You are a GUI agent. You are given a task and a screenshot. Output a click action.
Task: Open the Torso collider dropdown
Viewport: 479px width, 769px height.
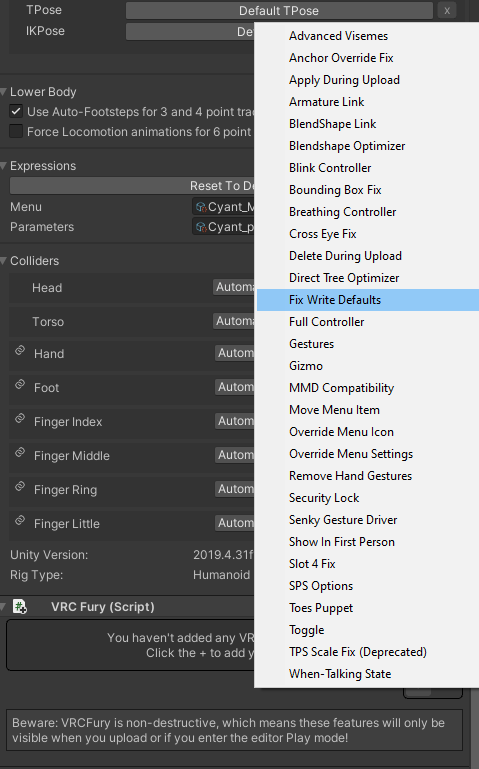click(234, 321)
